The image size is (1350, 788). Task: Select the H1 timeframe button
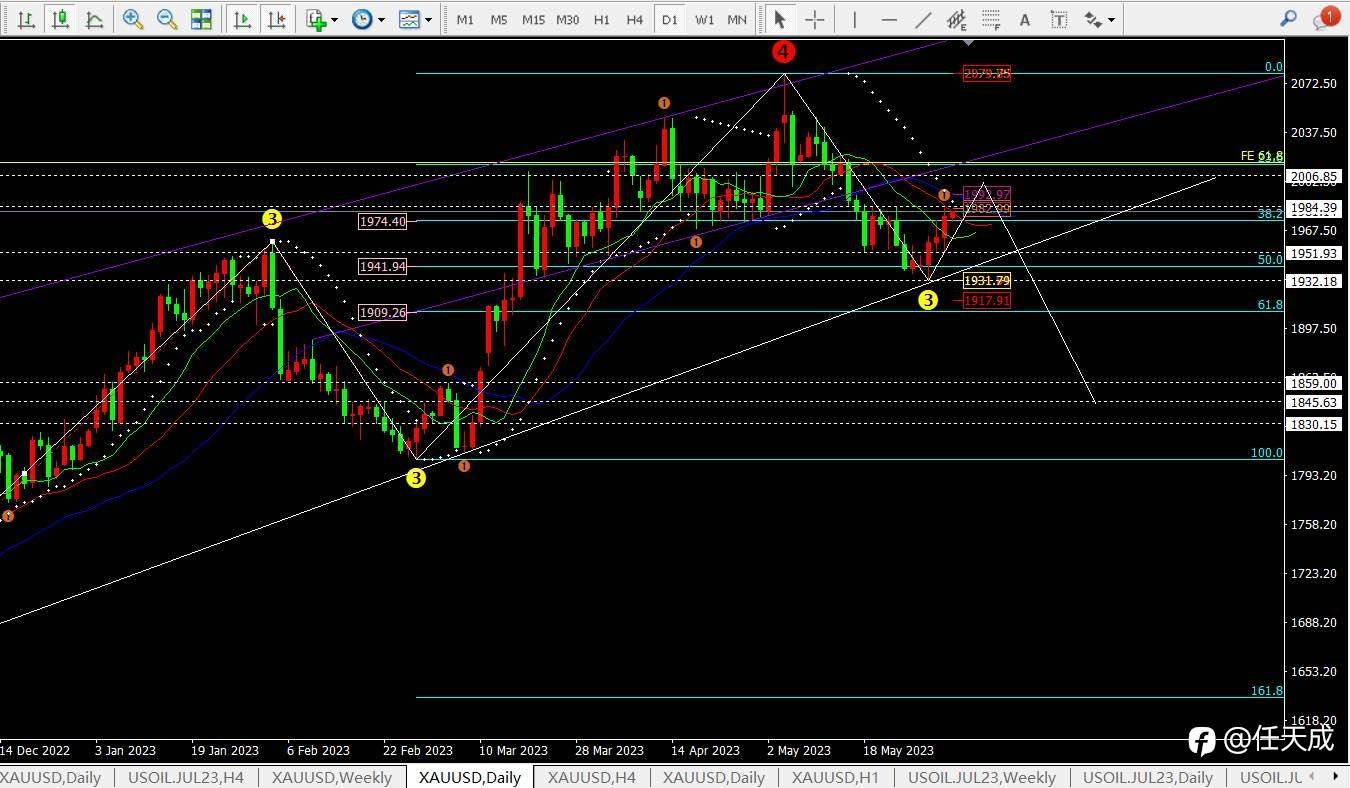click(601, 19)
